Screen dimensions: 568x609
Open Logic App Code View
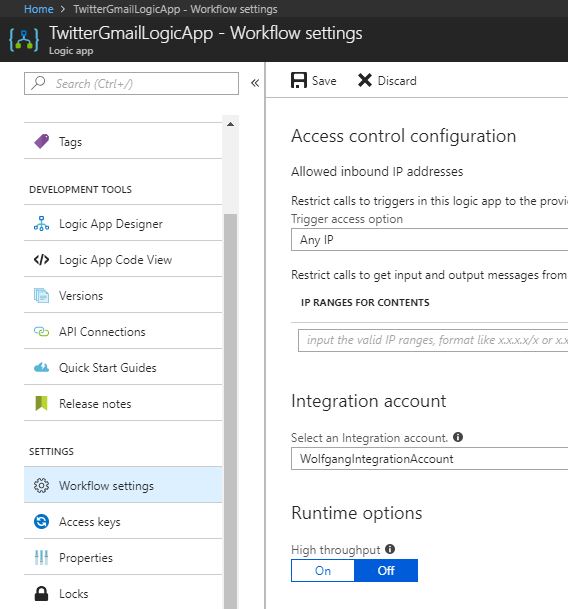(123, 259)
